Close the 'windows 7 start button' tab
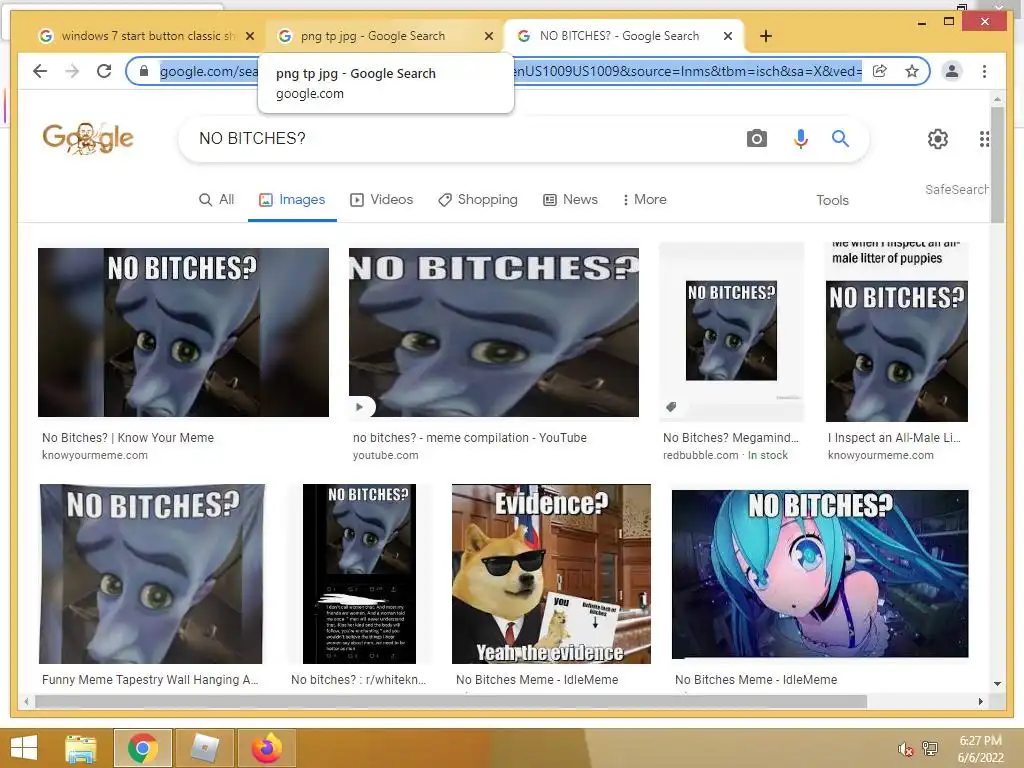 [249, 36]
